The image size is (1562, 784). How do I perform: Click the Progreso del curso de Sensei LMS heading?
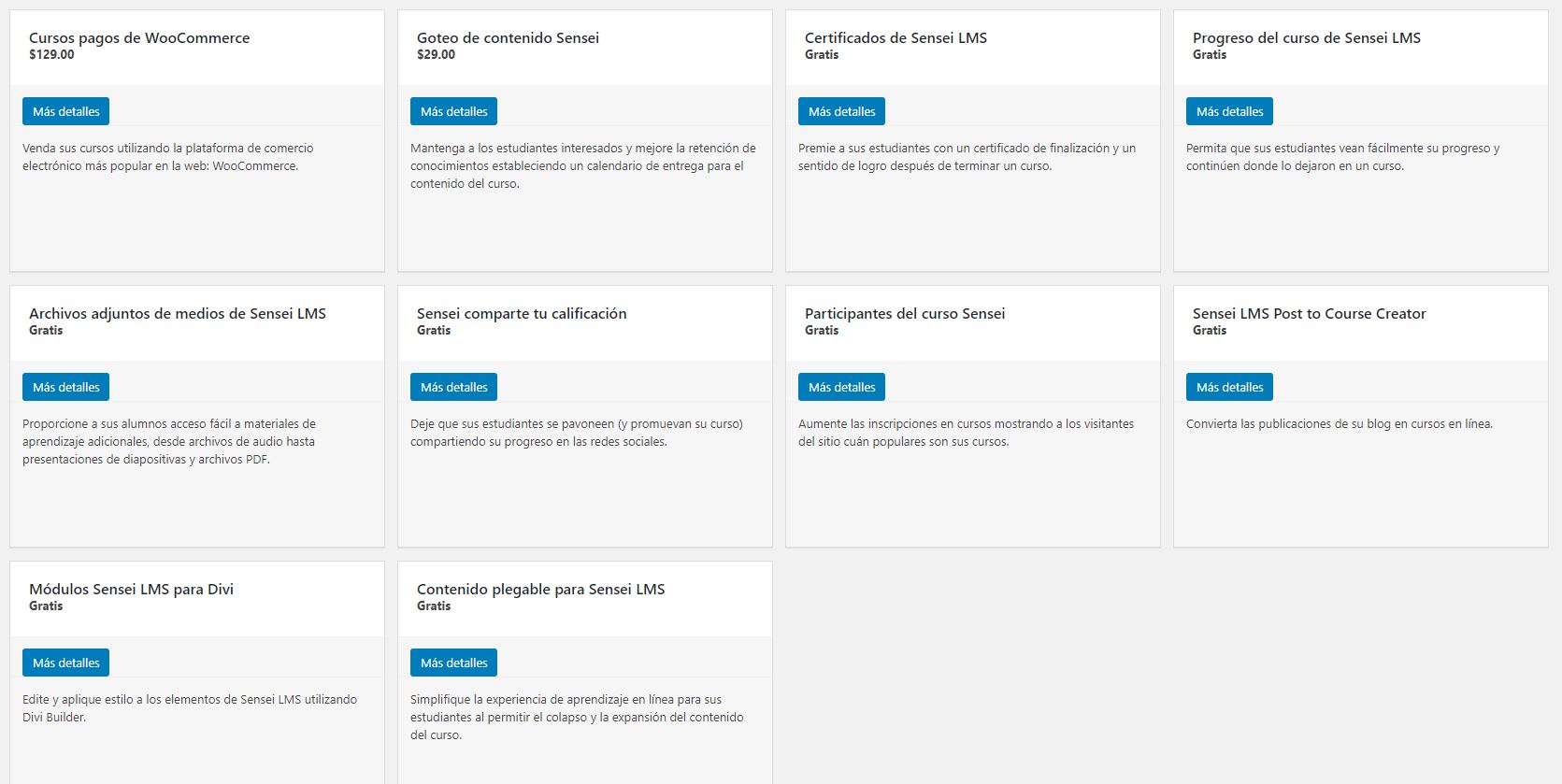pos(1306,37)
